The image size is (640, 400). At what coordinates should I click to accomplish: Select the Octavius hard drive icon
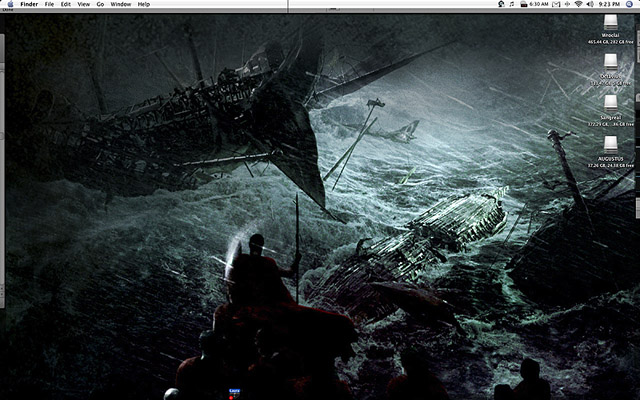tap(611, 62)
